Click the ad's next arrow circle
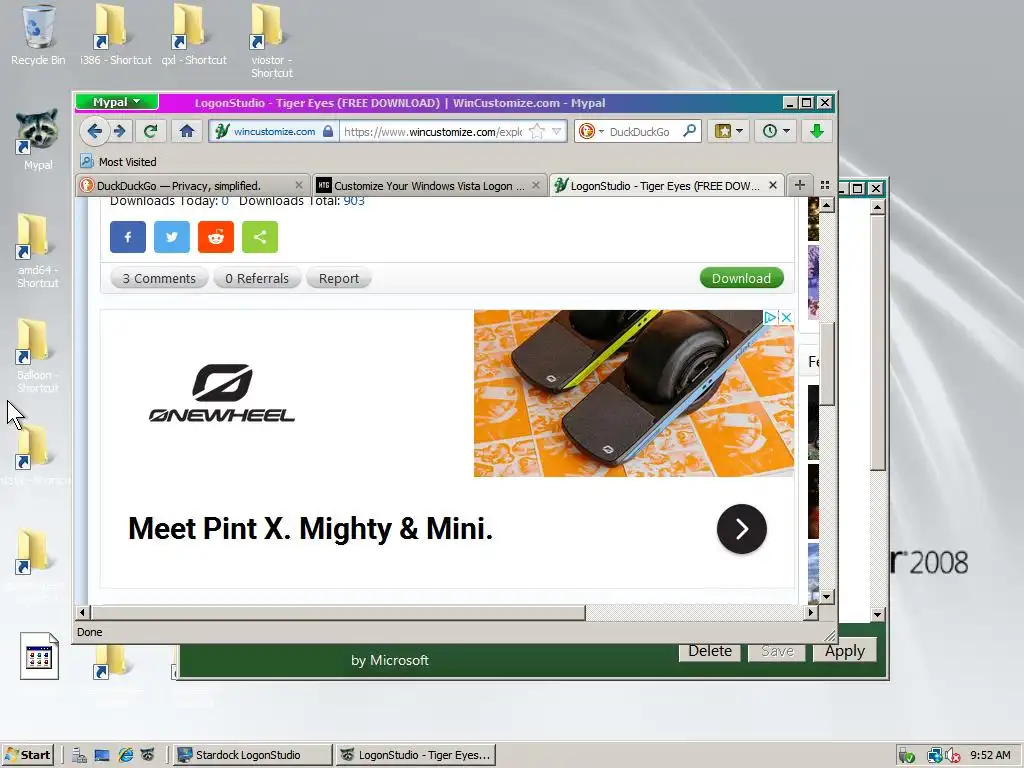 coord(742,529)
